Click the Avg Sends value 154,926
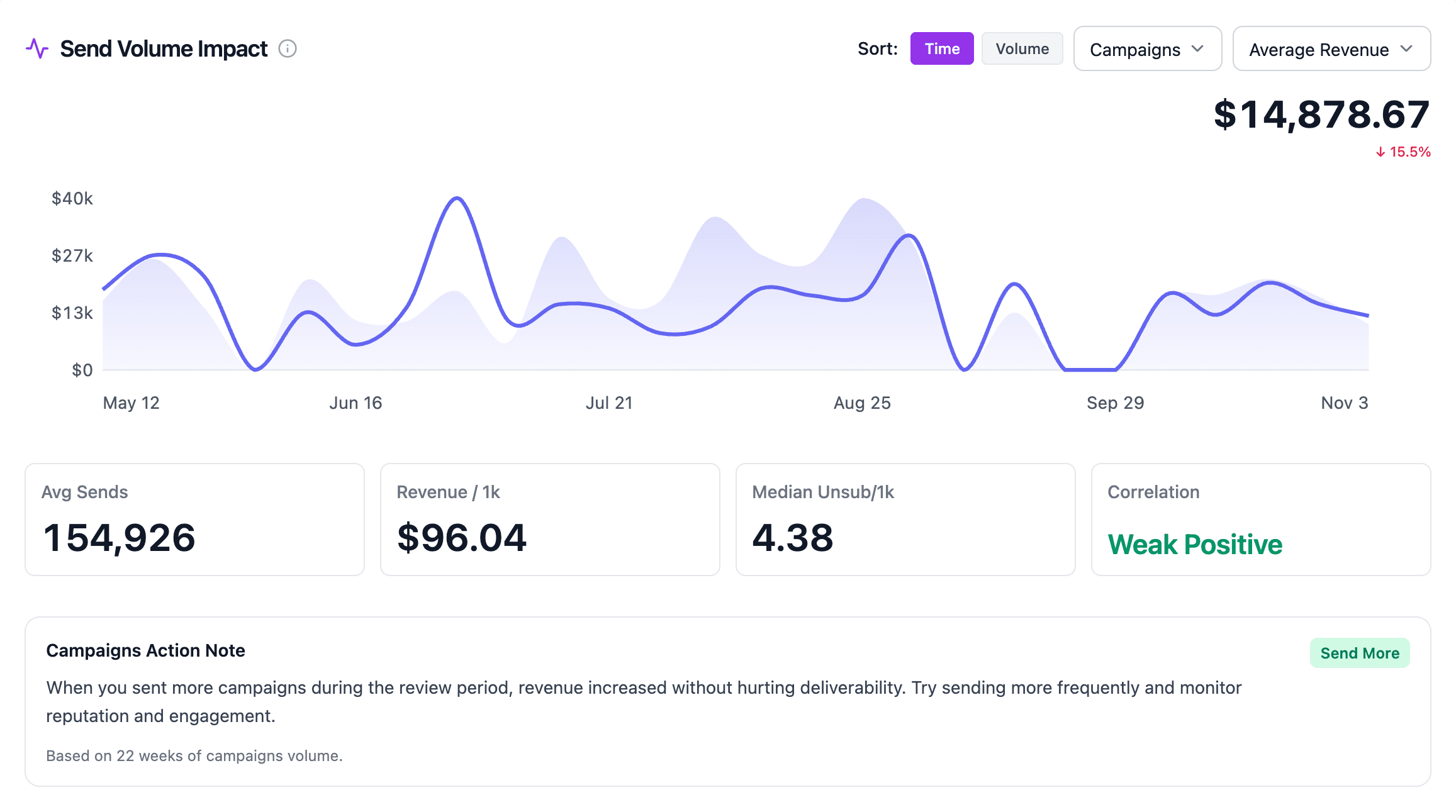 pos(120,537)
